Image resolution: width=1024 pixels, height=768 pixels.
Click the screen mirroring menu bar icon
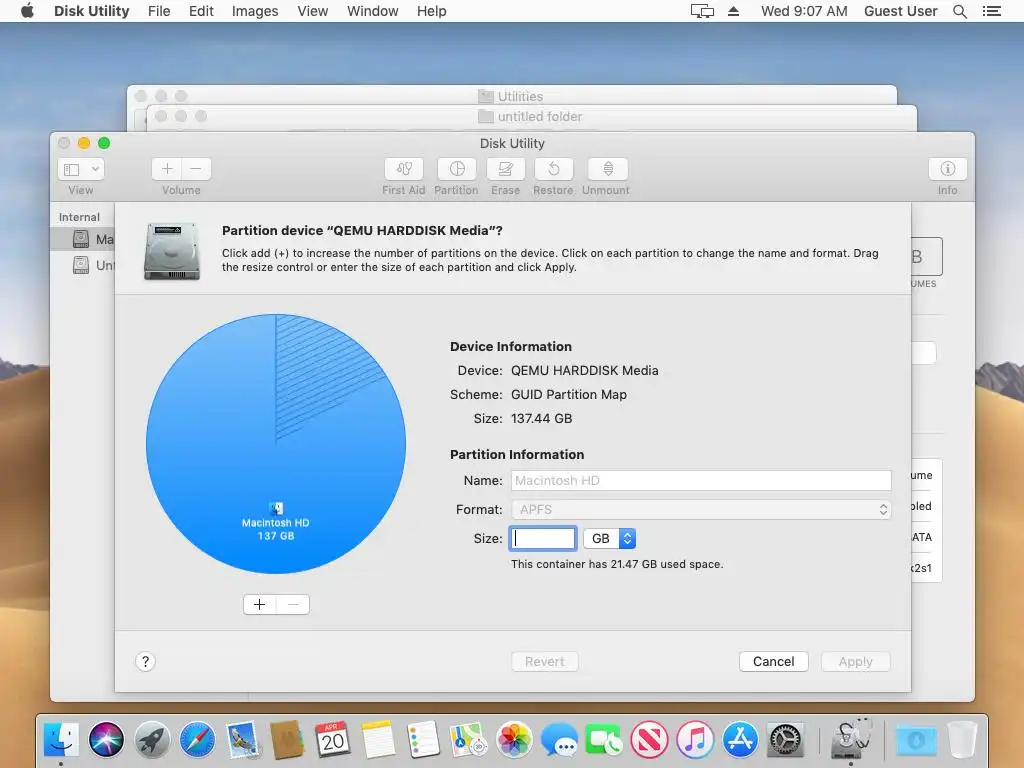click(702, 11)
